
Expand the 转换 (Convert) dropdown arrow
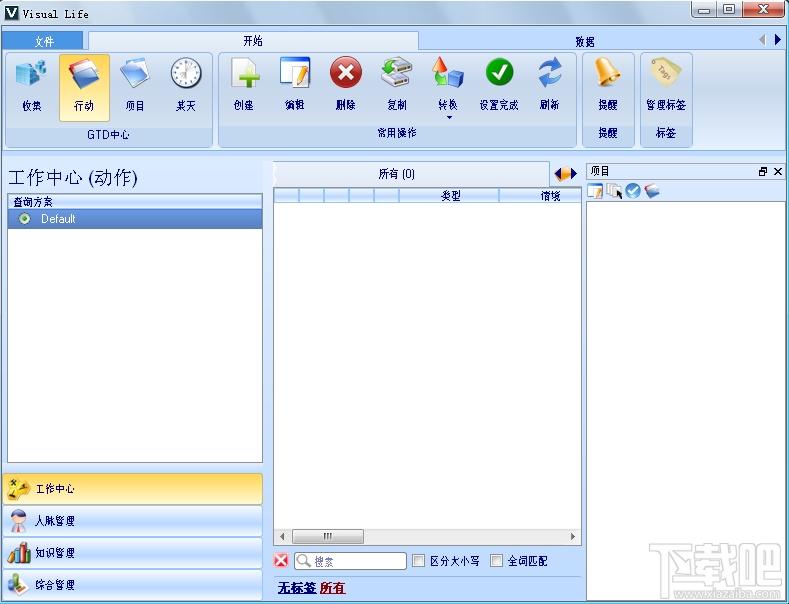[x=448, y=117]
